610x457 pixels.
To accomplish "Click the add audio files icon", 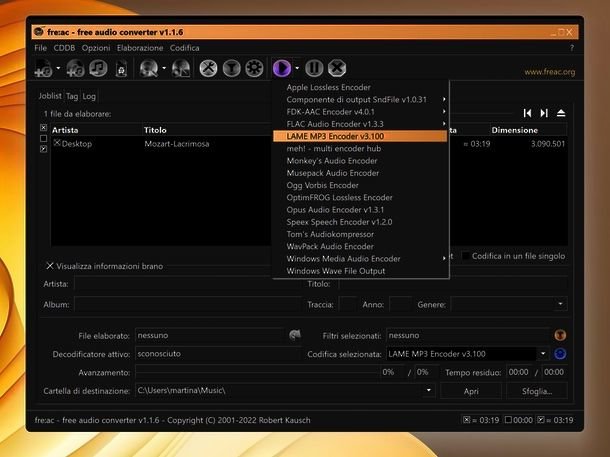I will point(43,68).
